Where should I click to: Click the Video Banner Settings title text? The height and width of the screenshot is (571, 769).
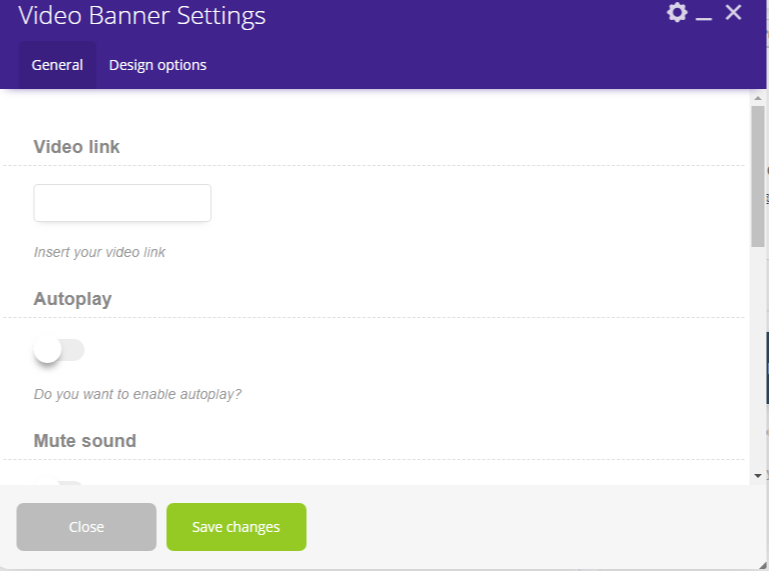click(x=142, y=16)
